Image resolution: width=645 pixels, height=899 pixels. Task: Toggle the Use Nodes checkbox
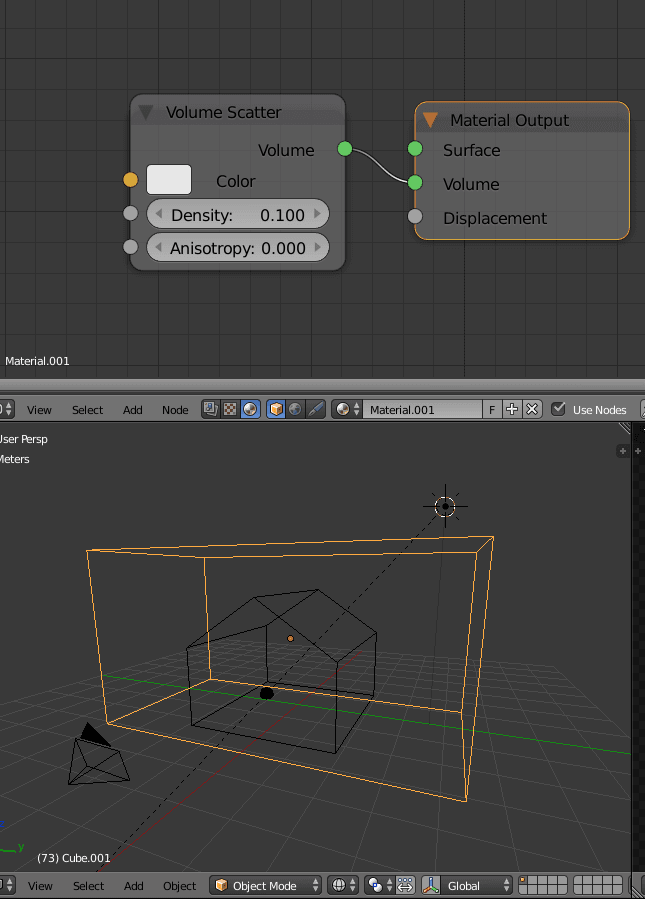click(559, 409)
